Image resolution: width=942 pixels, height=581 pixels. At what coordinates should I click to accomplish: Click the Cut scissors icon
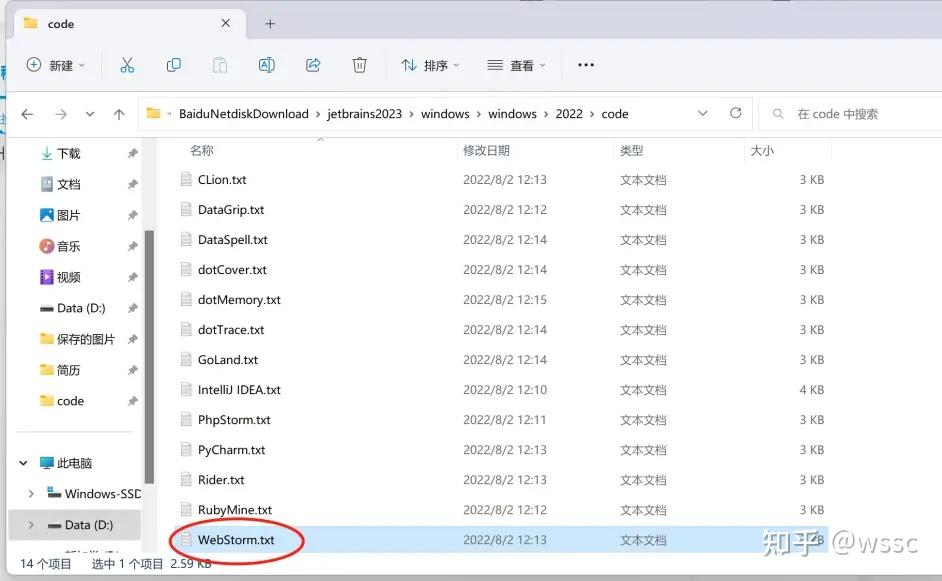tap(127, 65)
